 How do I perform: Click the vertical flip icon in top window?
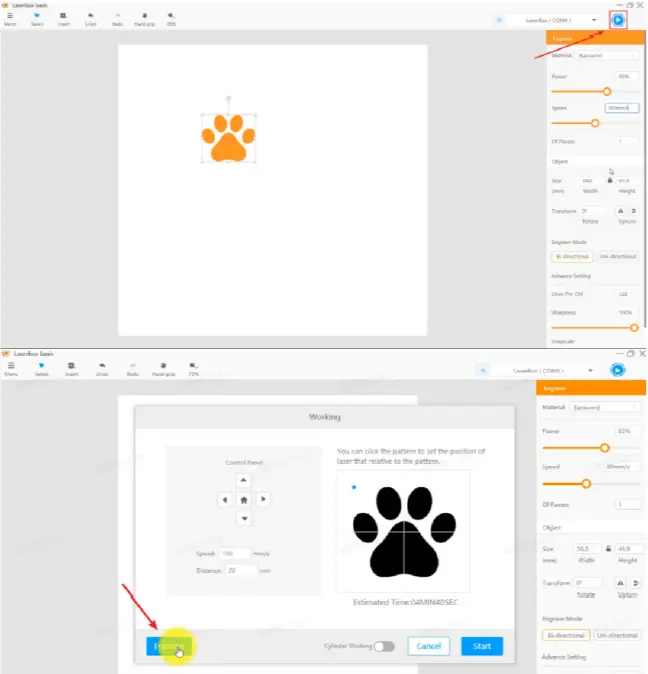pos(634,211)
